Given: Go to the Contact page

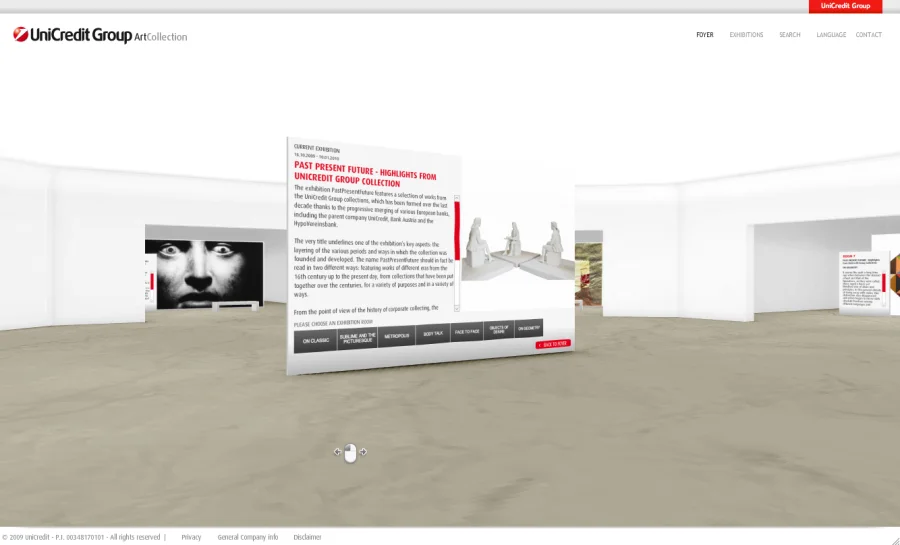Looking at the screenshot, I should point(869,35).
